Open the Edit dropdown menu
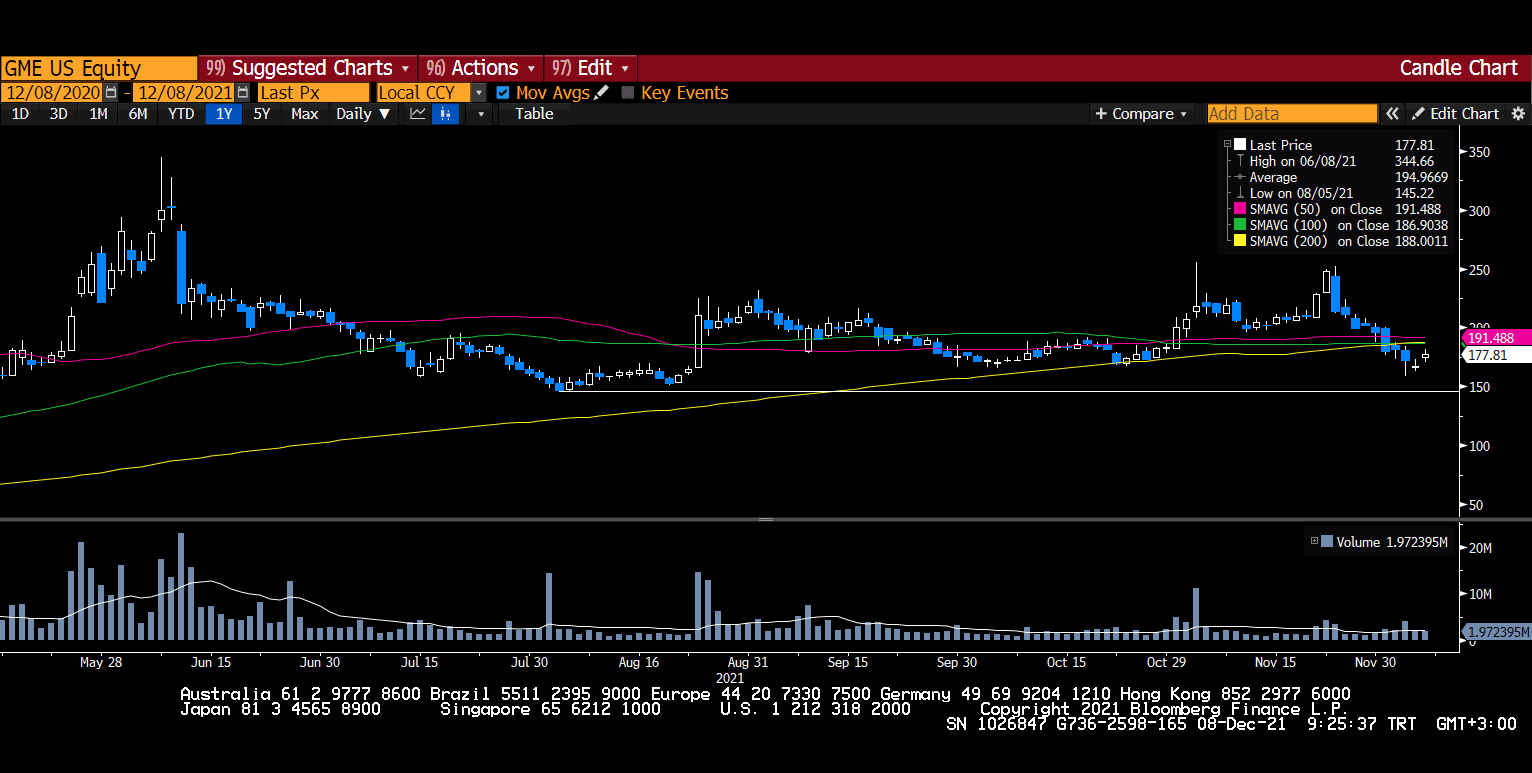The image size is (1532, 773). pos(591,68)
